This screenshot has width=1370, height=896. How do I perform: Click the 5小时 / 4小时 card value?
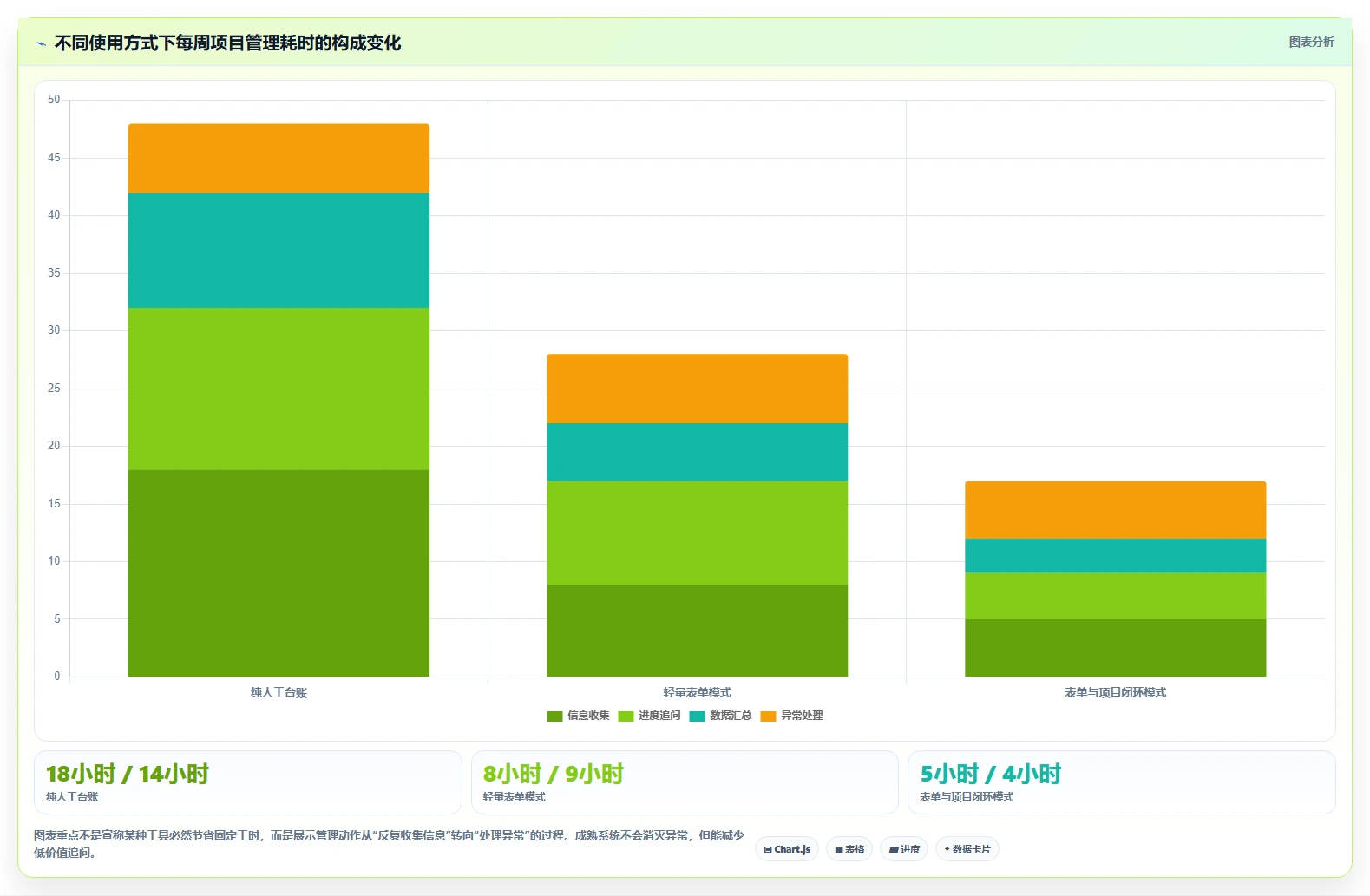990,774
